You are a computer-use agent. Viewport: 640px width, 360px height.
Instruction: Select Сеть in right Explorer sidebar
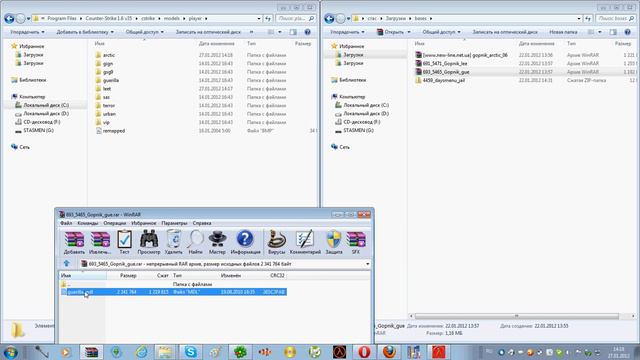(x=344, y=147)
